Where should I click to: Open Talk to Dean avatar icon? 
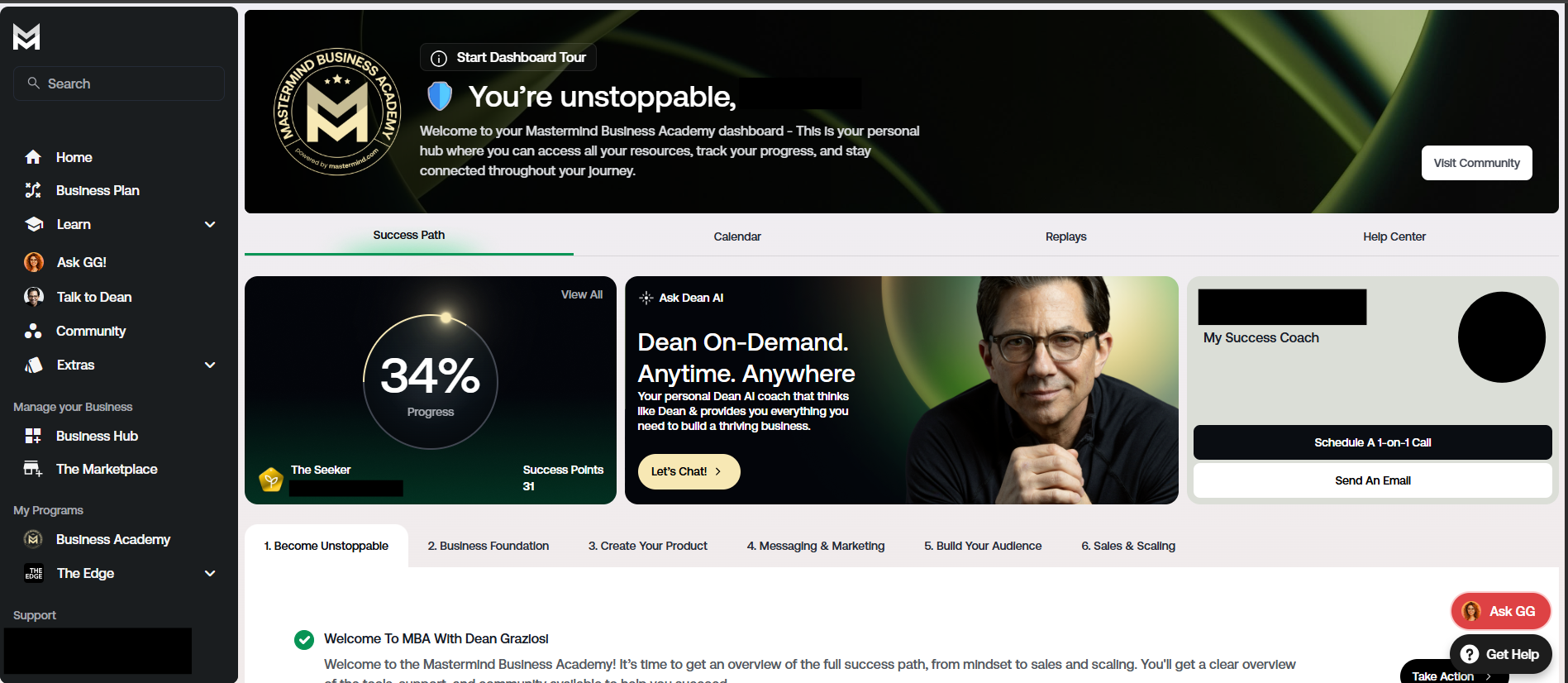click(x=34, y=297)
